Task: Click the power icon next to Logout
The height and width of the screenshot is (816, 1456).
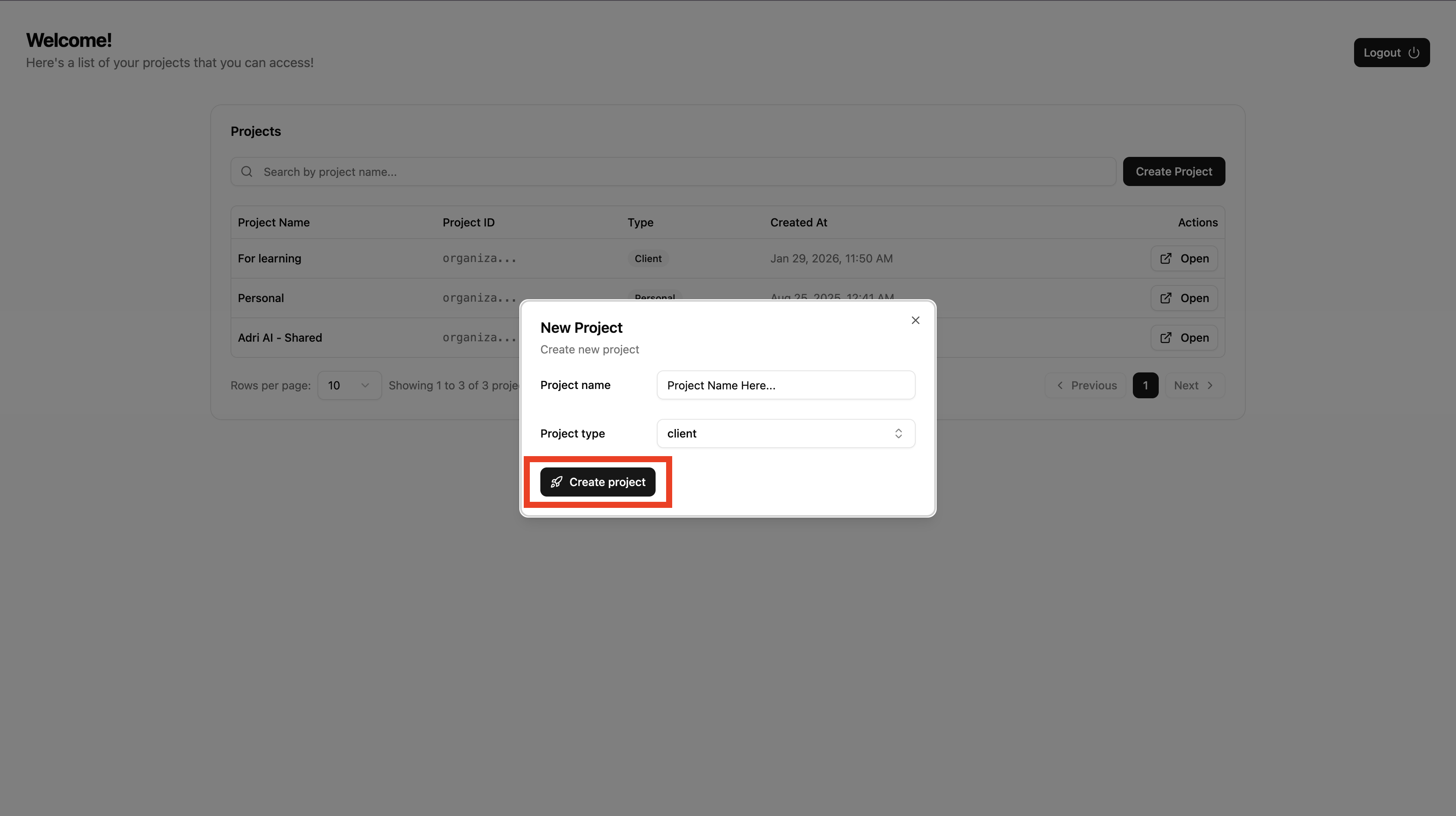Action: pos(1414,52)
